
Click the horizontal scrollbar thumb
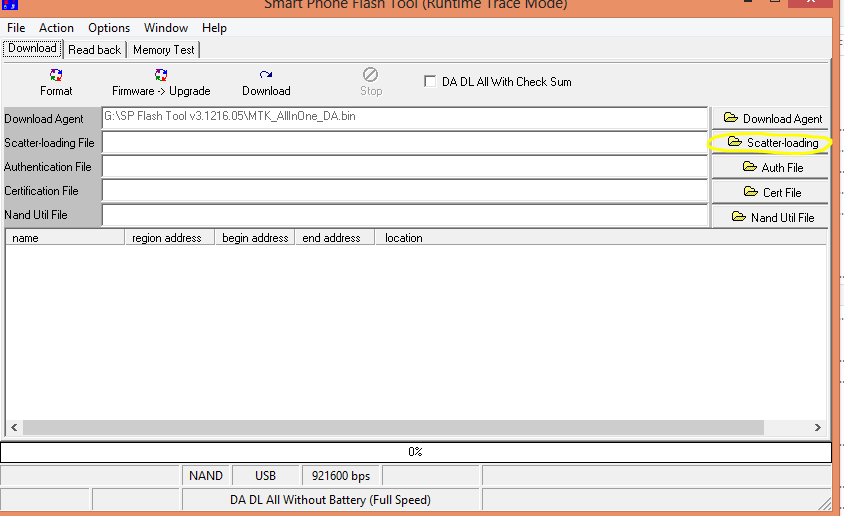[x=393, y=427]
